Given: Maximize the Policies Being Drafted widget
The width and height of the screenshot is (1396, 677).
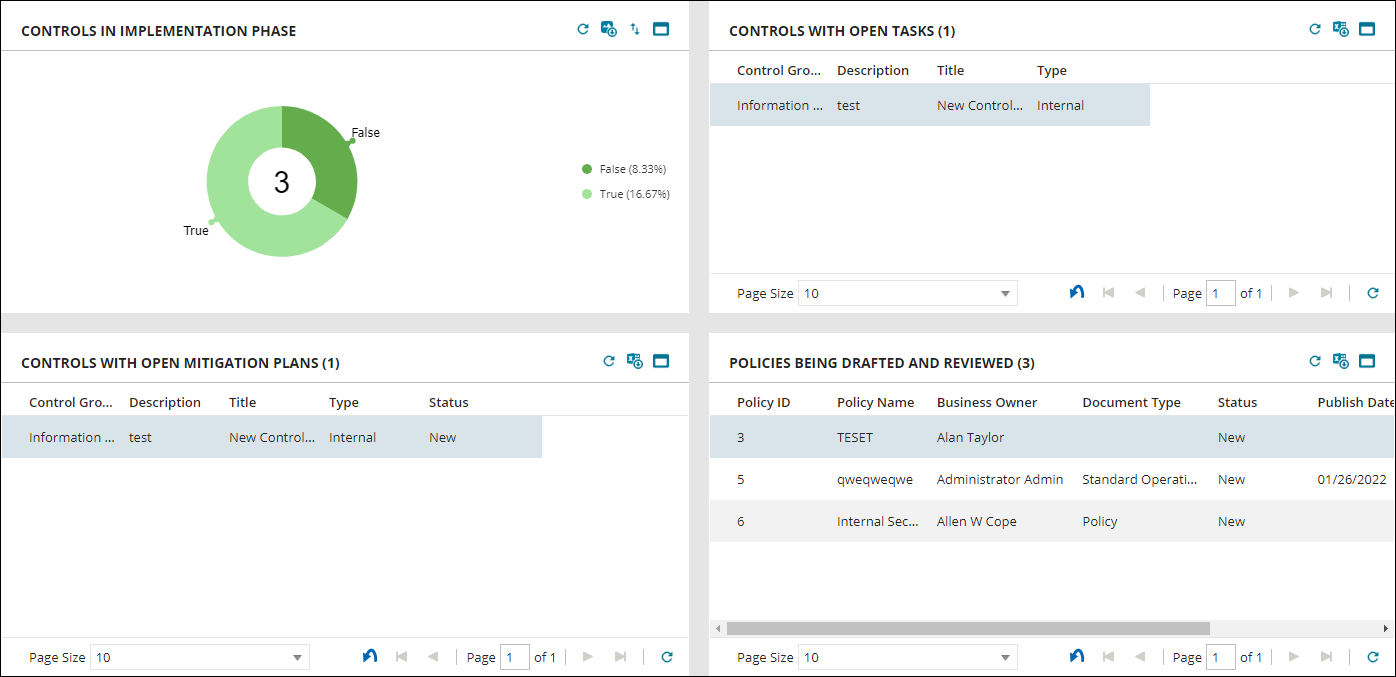Looking at the screenshot, I should click(1368, 361).
